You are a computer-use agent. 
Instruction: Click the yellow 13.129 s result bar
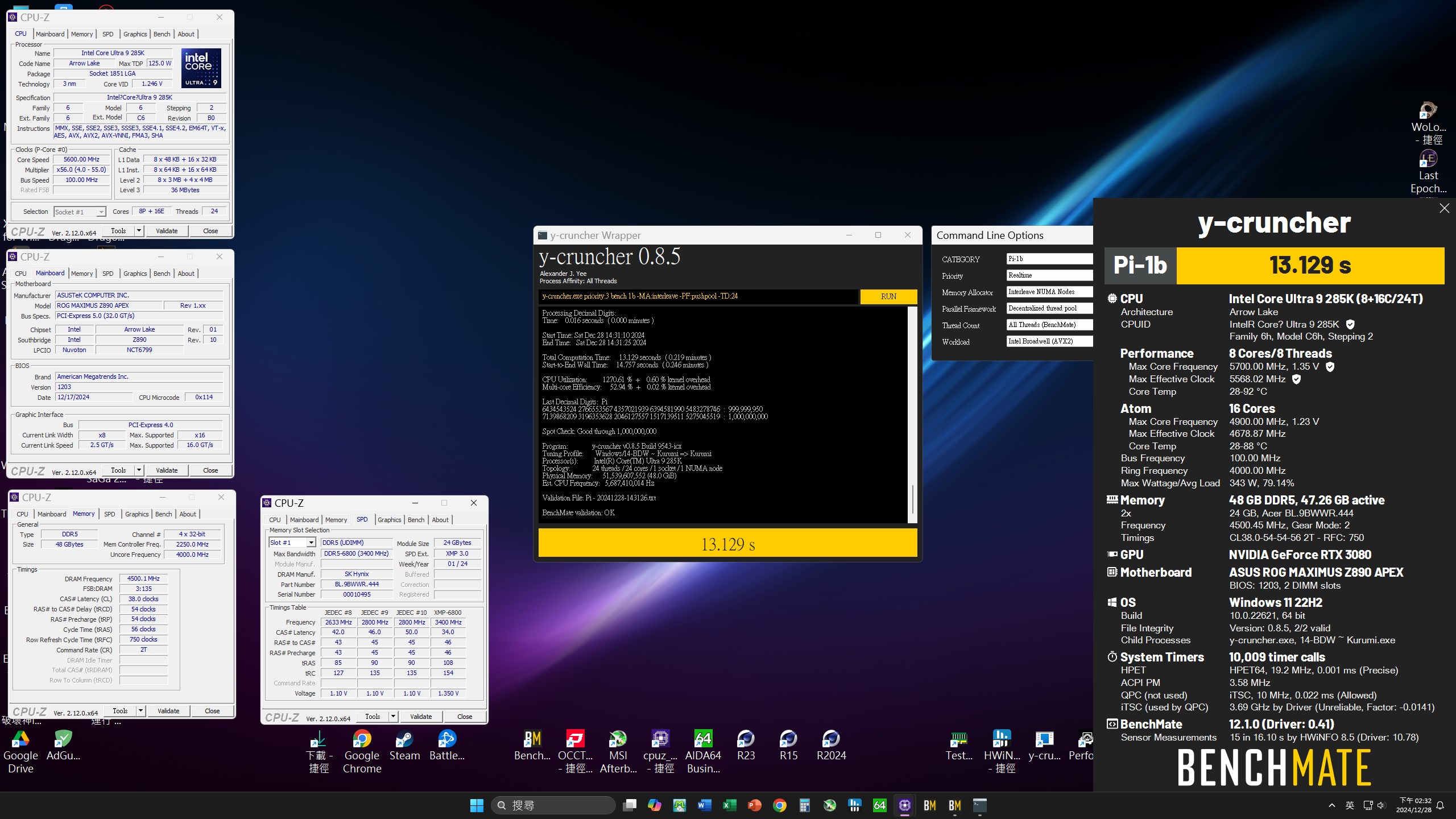coord(727,544)
